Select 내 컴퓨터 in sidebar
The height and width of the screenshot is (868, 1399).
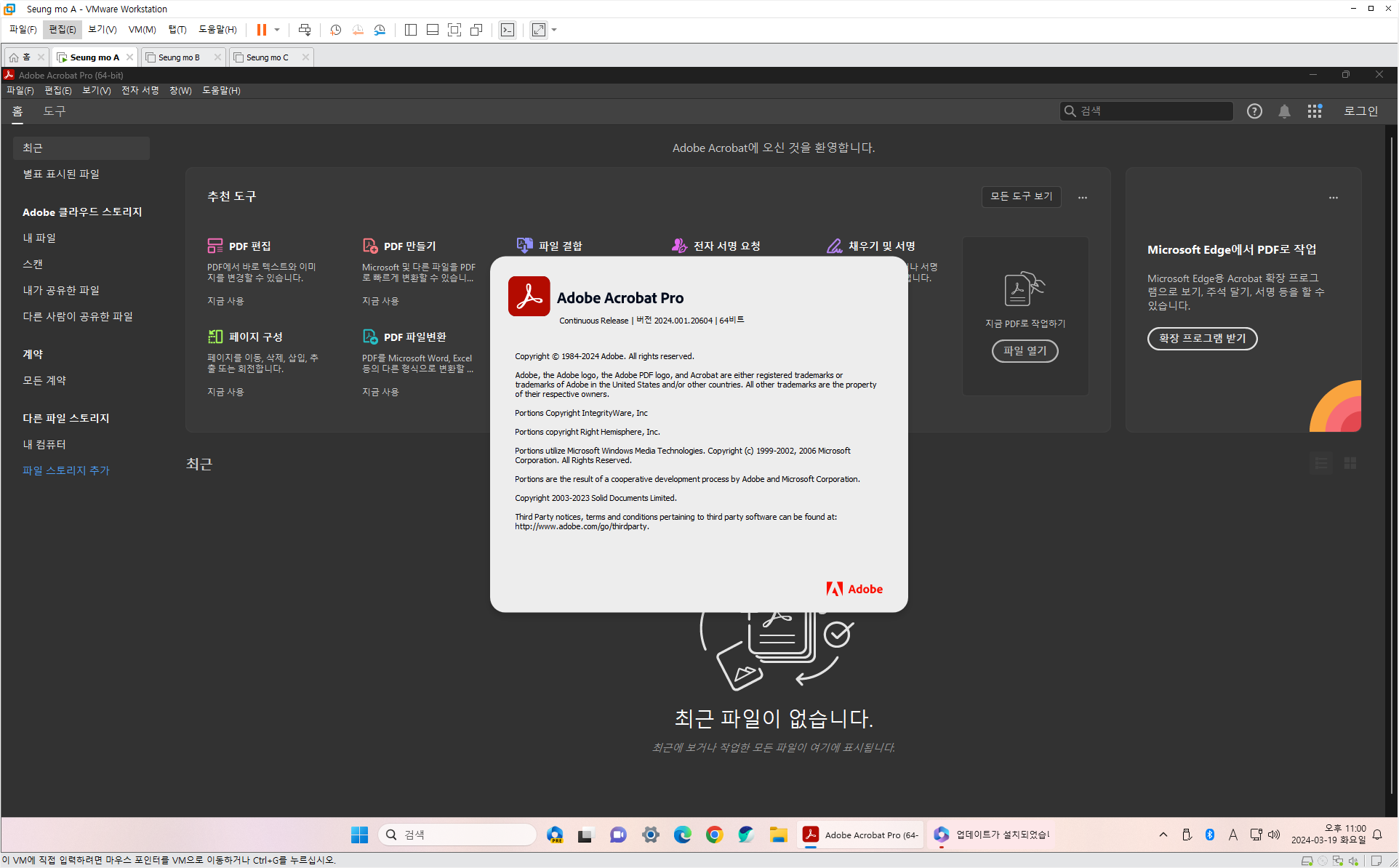(x=44, y=444)
